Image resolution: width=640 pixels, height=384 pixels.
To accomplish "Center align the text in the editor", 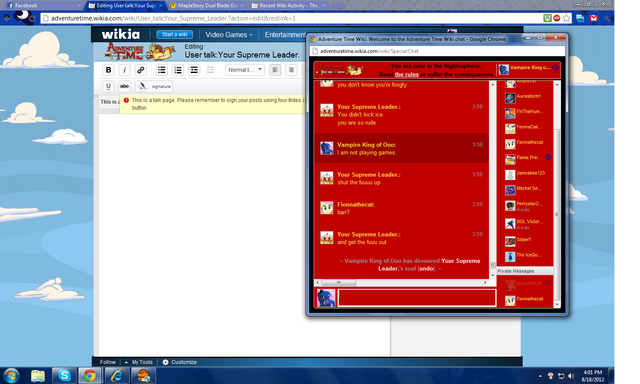I will 291,70.
